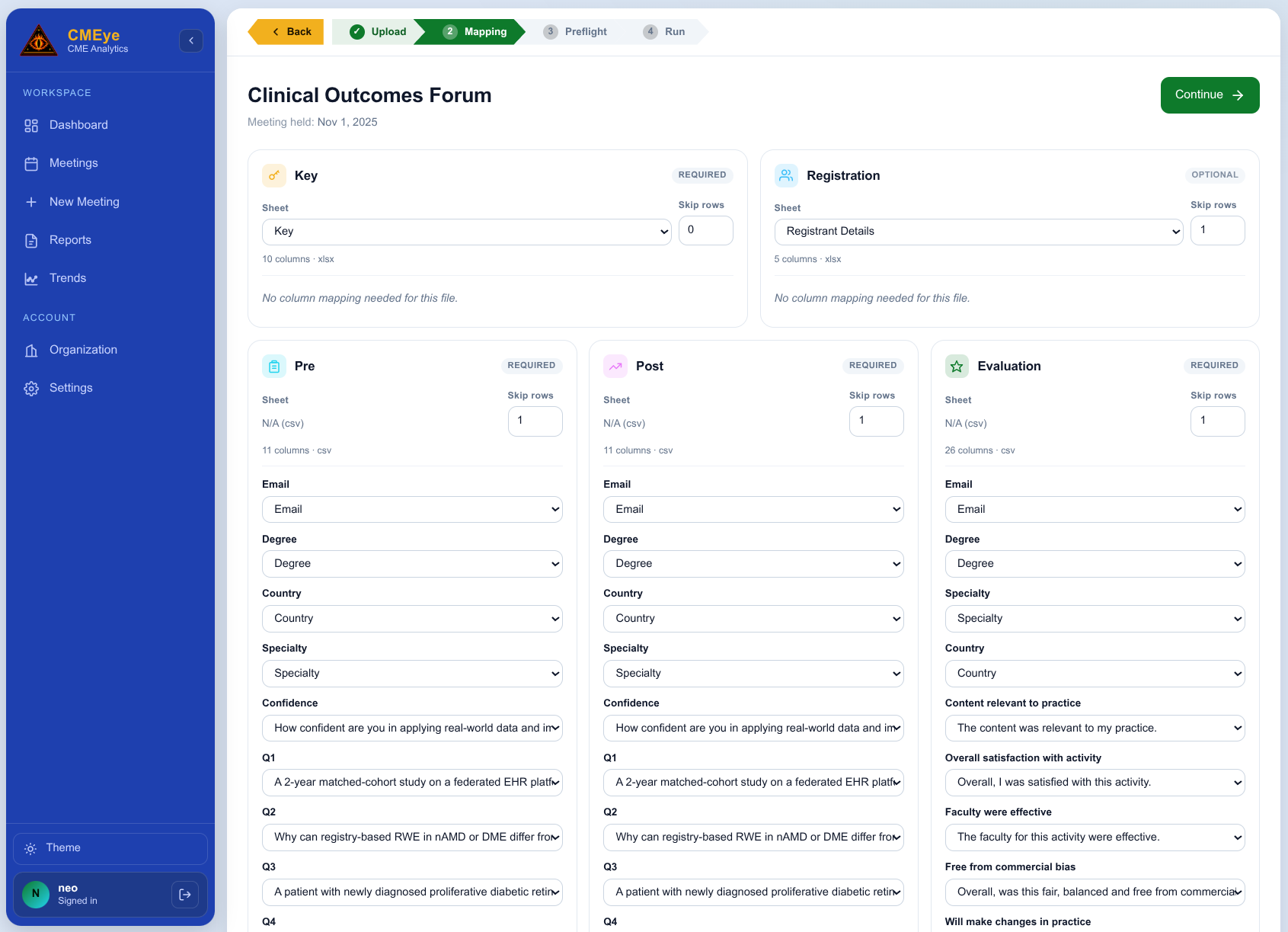Jump to the Preflight step

575,31
